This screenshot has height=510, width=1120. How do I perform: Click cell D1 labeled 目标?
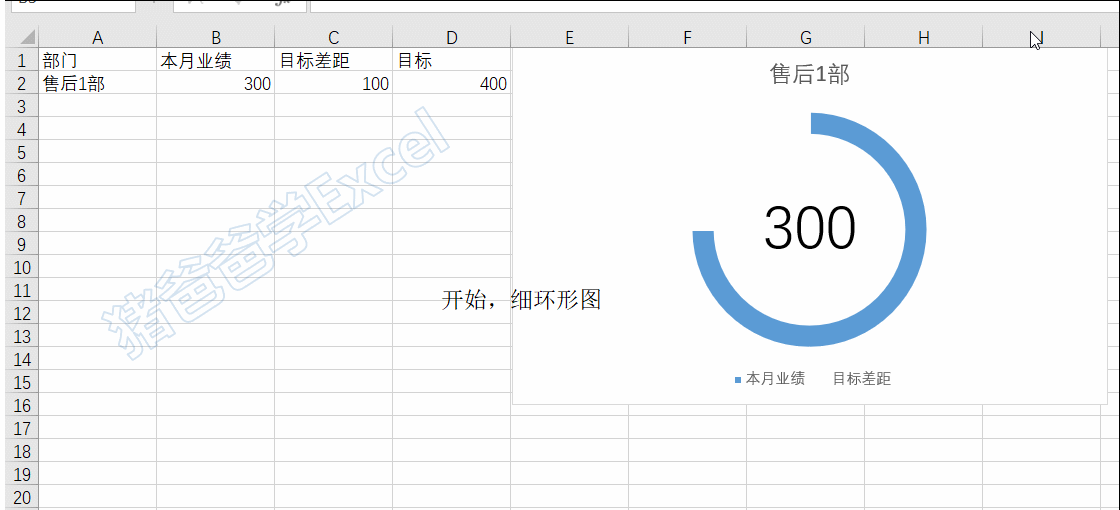(x=451, y=60)
